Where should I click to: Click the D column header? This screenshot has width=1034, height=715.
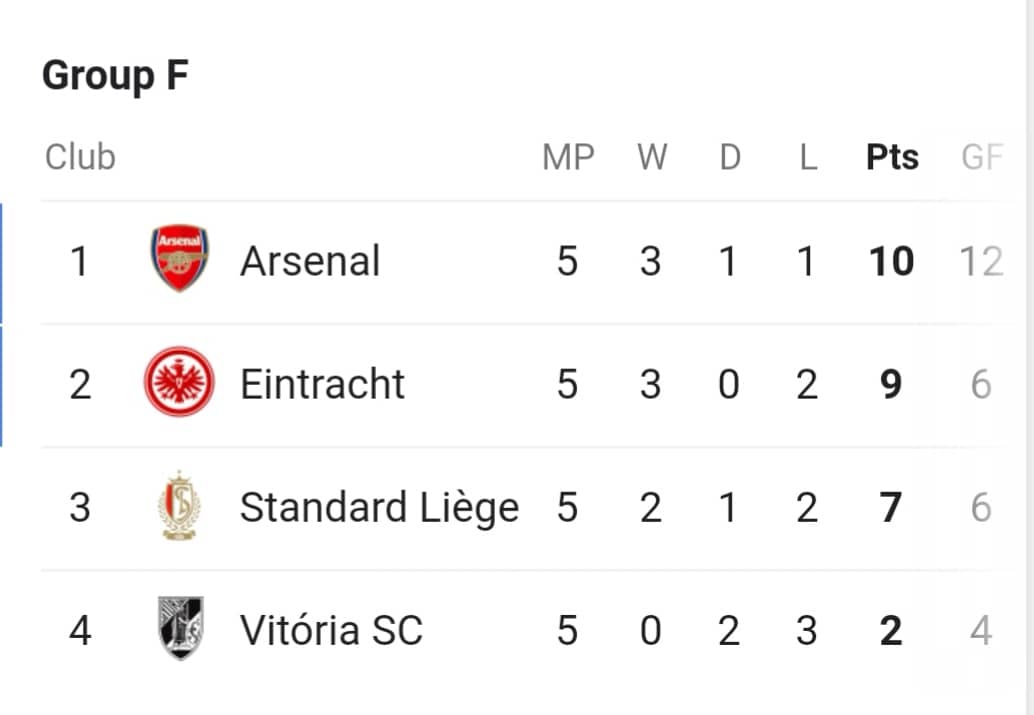[x=729, y=157]
